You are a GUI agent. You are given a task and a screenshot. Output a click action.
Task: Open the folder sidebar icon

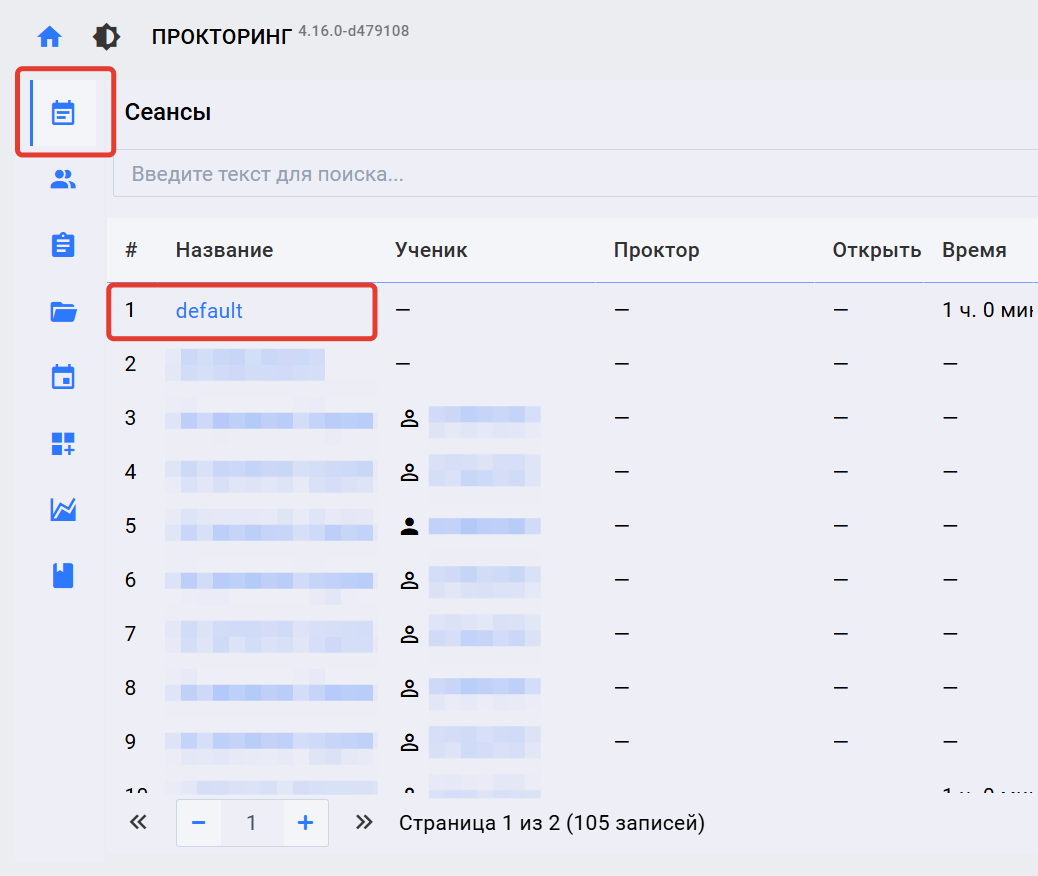click(x=63, y=312)
